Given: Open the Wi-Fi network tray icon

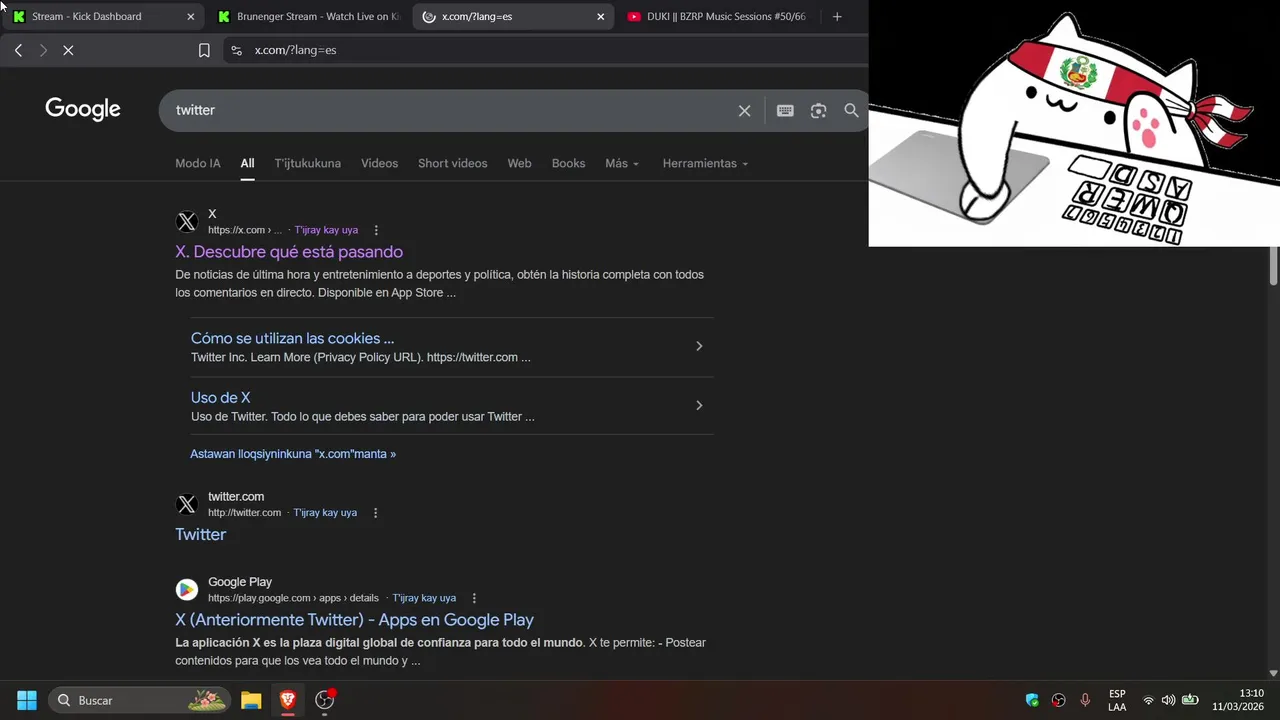Looking at the screenshot, I should [x=1148, y=700].
